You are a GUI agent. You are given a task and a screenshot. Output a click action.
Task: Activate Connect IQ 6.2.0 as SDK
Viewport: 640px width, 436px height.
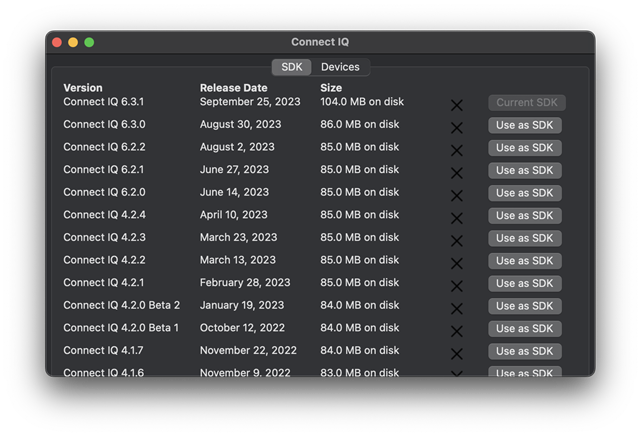[x=525, y=193]
